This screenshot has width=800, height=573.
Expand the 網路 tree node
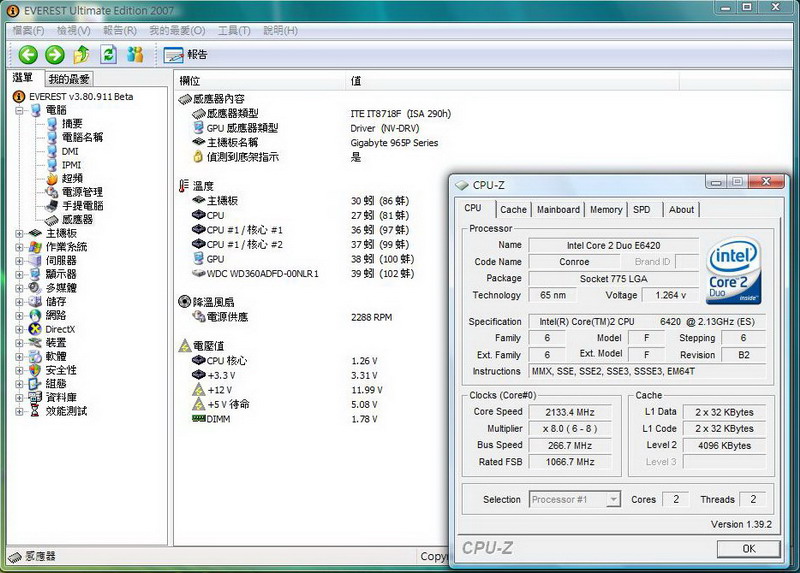click(19, 316)
